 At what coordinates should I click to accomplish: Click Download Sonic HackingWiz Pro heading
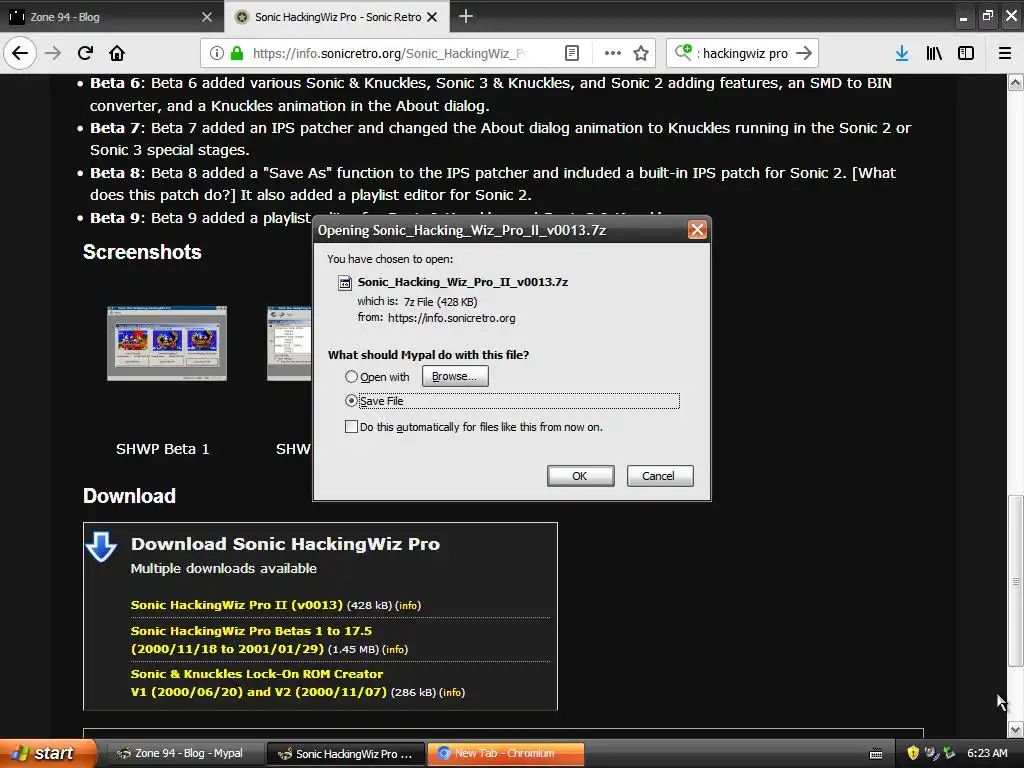285,544
